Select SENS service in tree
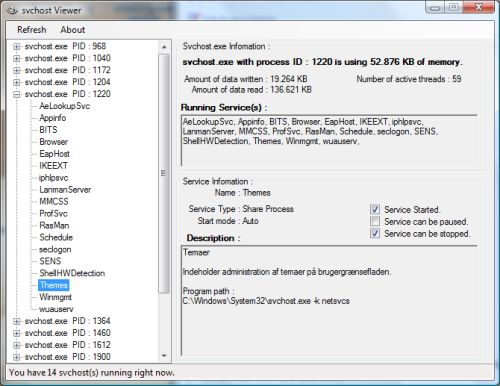This screenshot has width=500, height=386. [x=50, y=261]
